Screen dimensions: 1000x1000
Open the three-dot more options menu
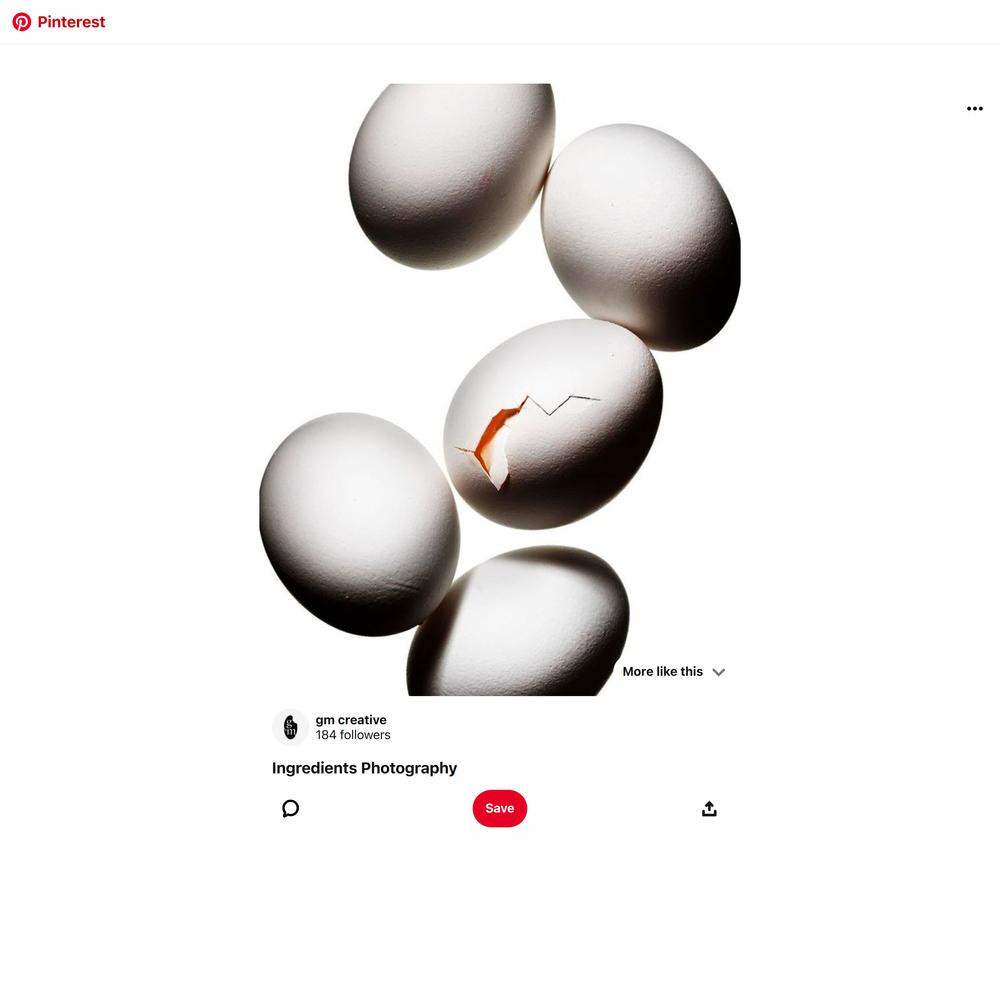point(974,108)
